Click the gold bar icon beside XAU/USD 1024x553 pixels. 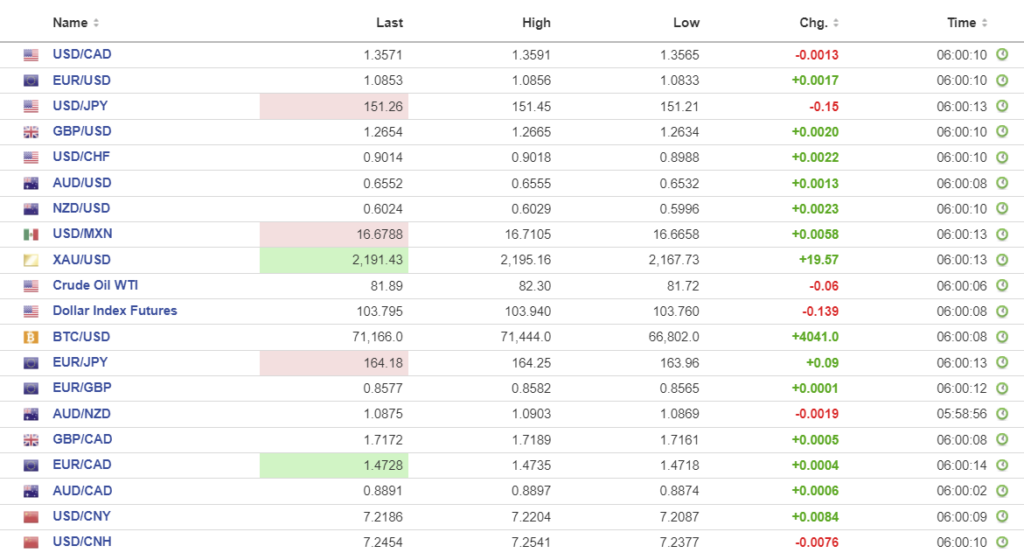31,260
